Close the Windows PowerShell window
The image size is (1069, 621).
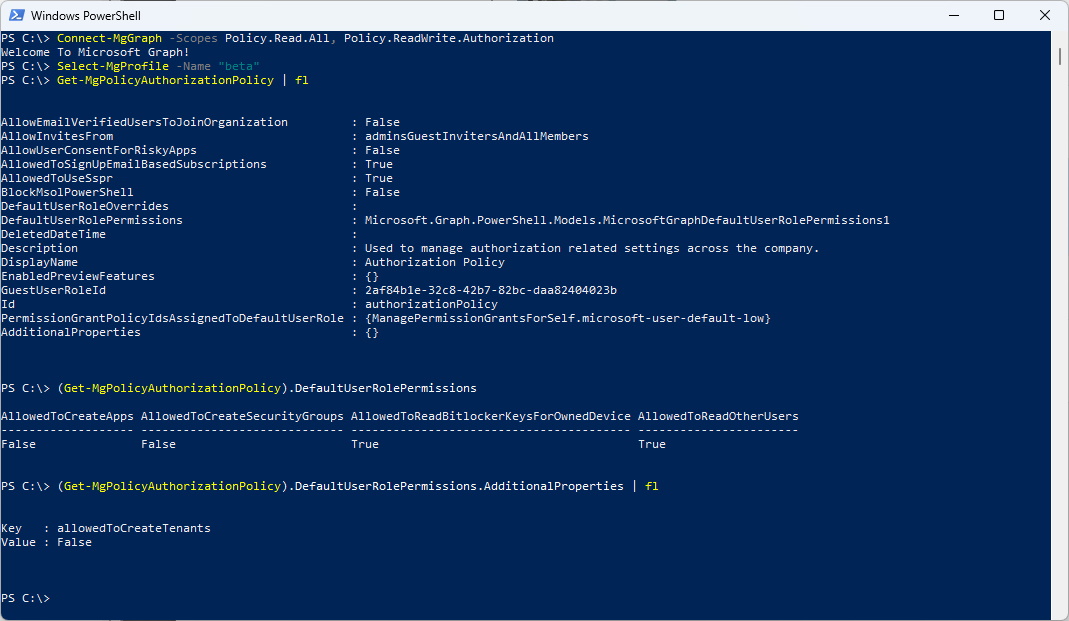[1044, 15]
